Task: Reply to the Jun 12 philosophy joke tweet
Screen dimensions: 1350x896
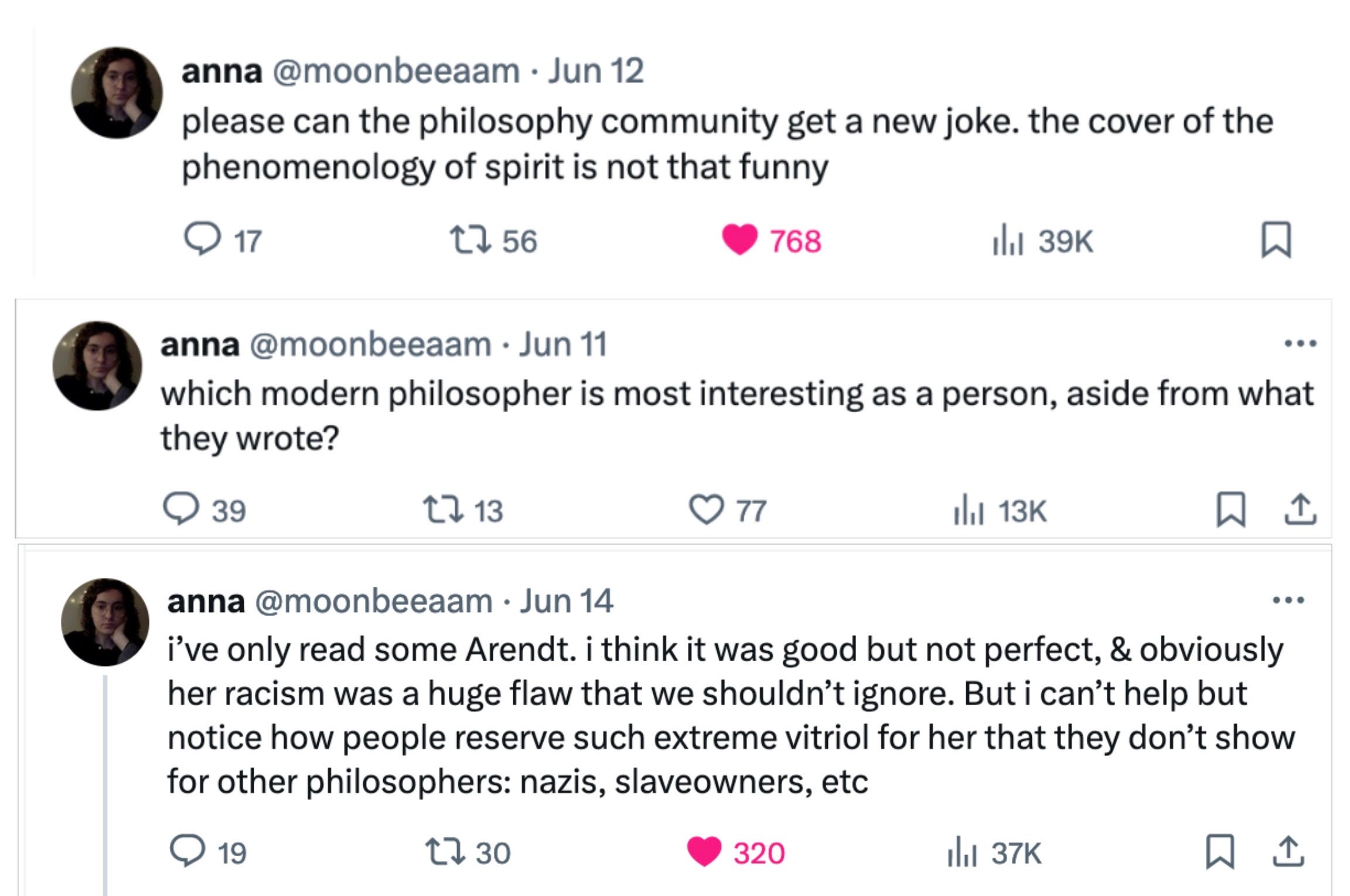Action: (202, 240)
